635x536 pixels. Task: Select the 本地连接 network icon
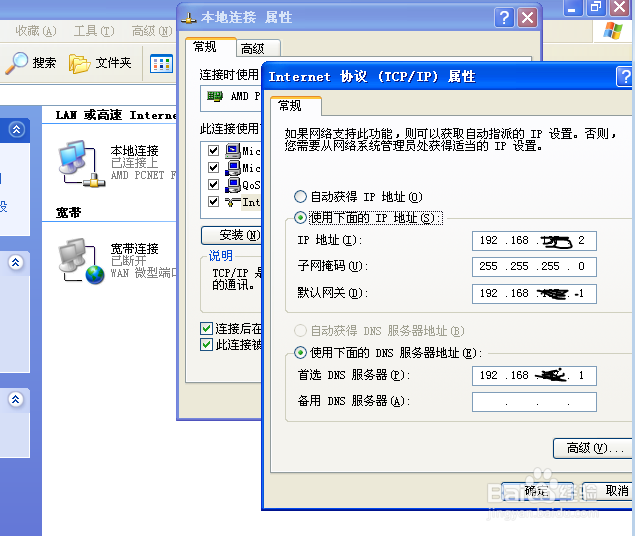coord(81,164)
